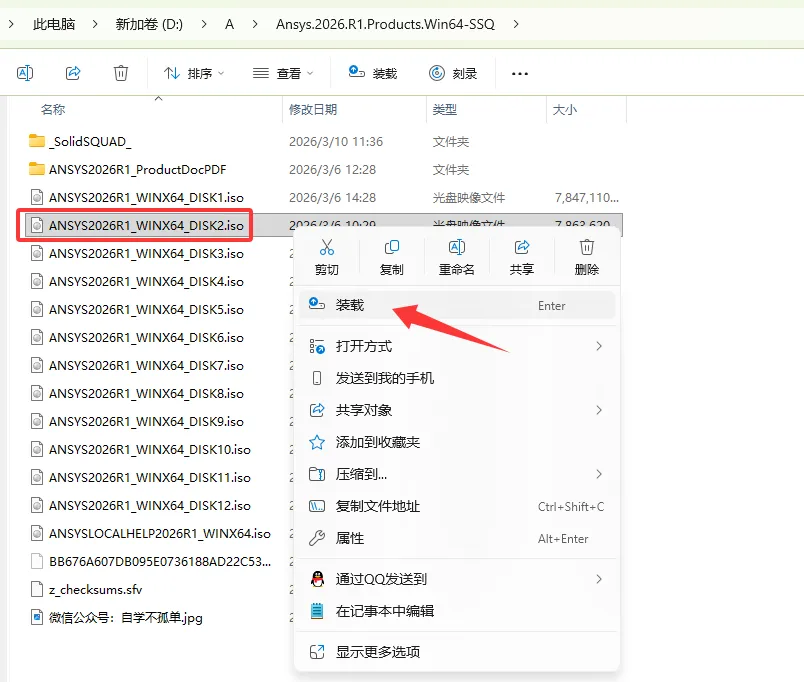Screen dimensions: 804x682
Task: Expand the 共享对象 submenu arrow
Action: tap(598, 410)
